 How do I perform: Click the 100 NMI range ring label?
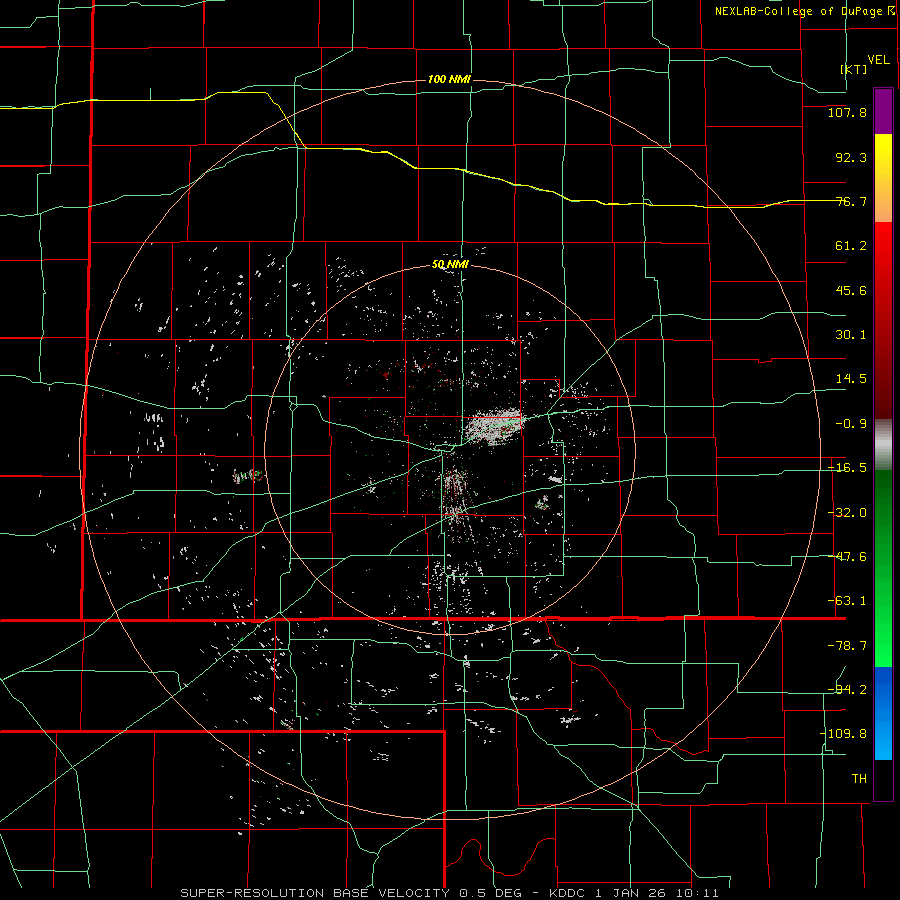pos(449,79)
